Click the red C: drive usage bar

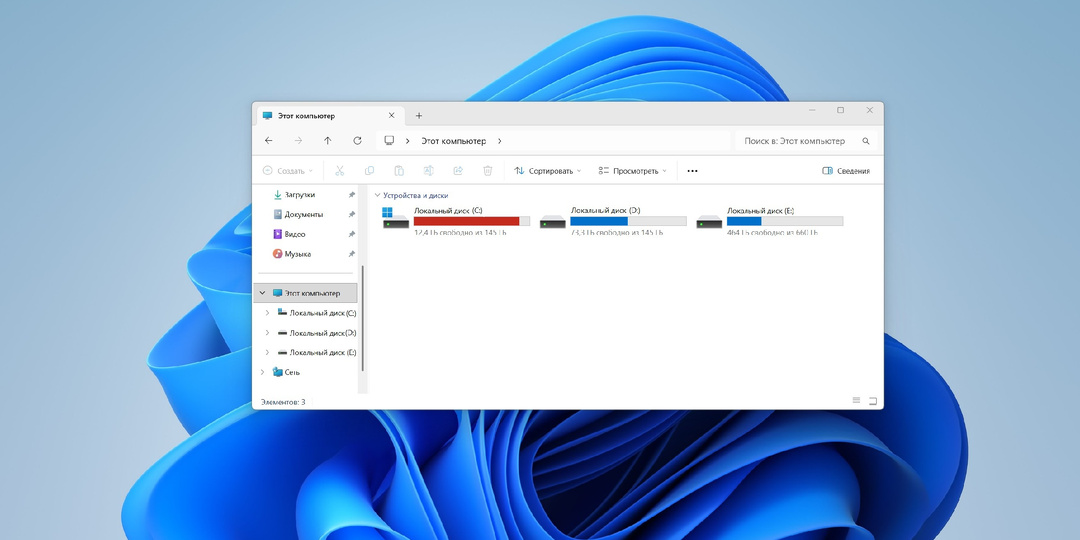472,221
